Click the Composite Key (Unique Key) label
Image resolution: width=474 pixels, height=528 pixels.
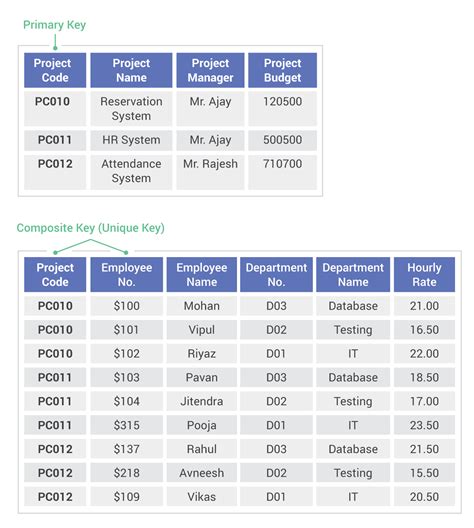click(x=91, y=228)
